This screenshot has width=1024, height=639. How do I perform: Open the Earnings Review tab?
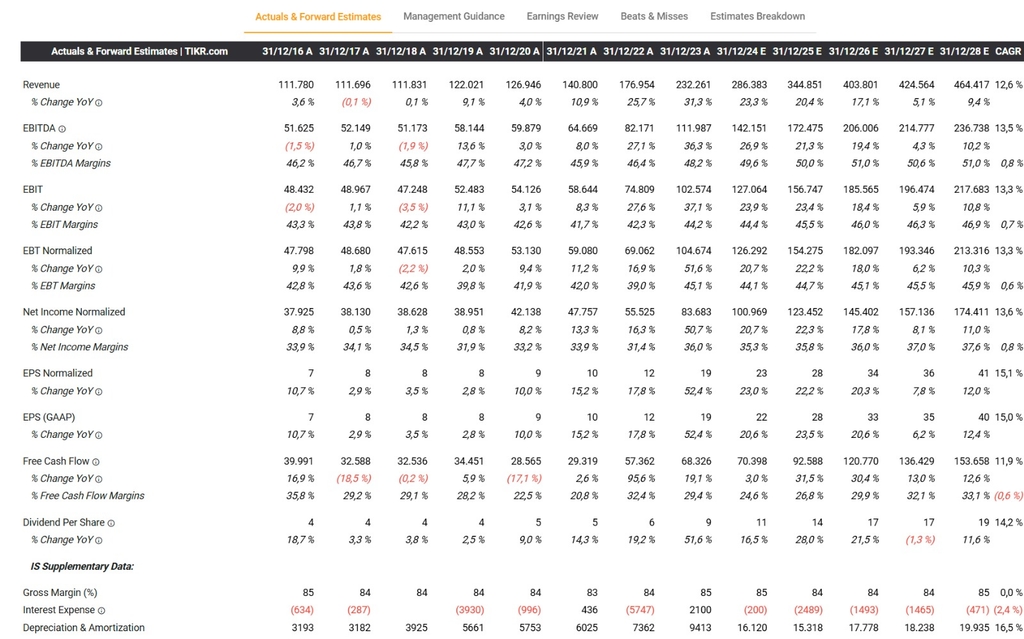click(562, 16)
